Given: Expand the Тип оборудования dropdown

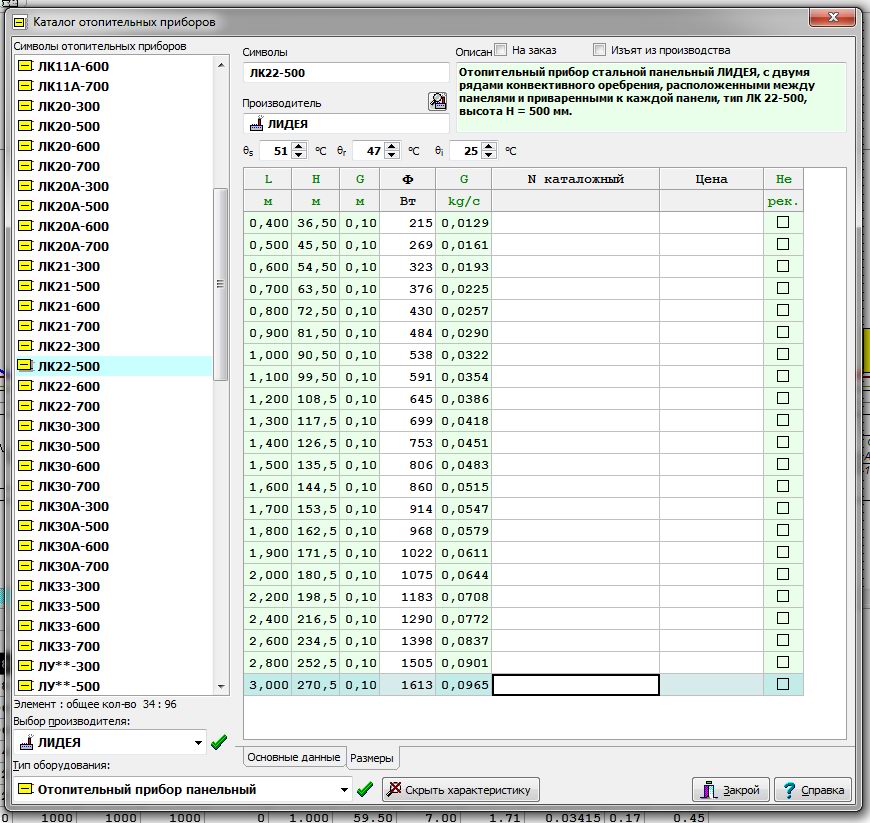Looking at the screenshot, I should point(345,790).
